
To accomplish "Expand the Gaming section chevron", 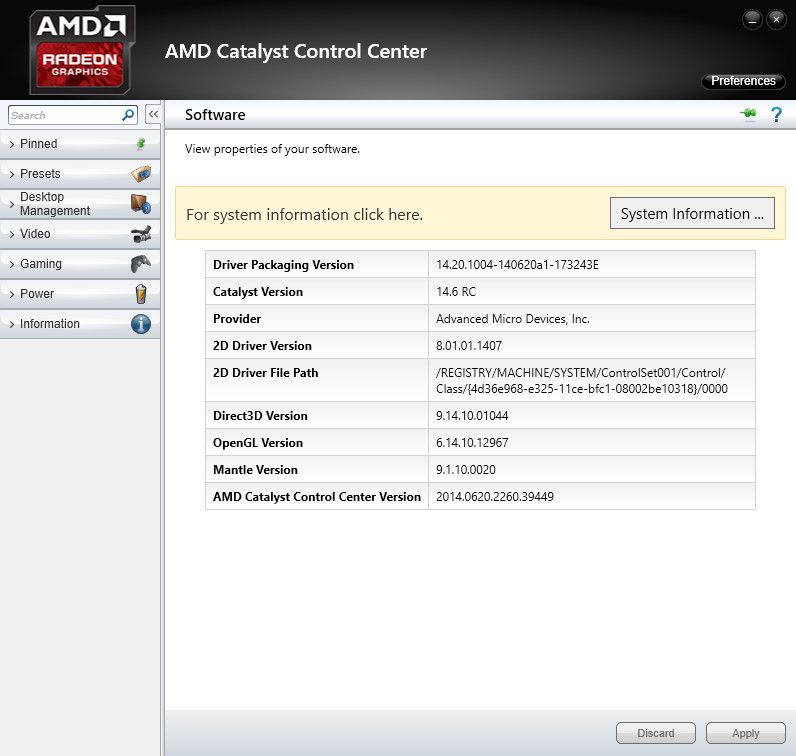I will (12, 264).
